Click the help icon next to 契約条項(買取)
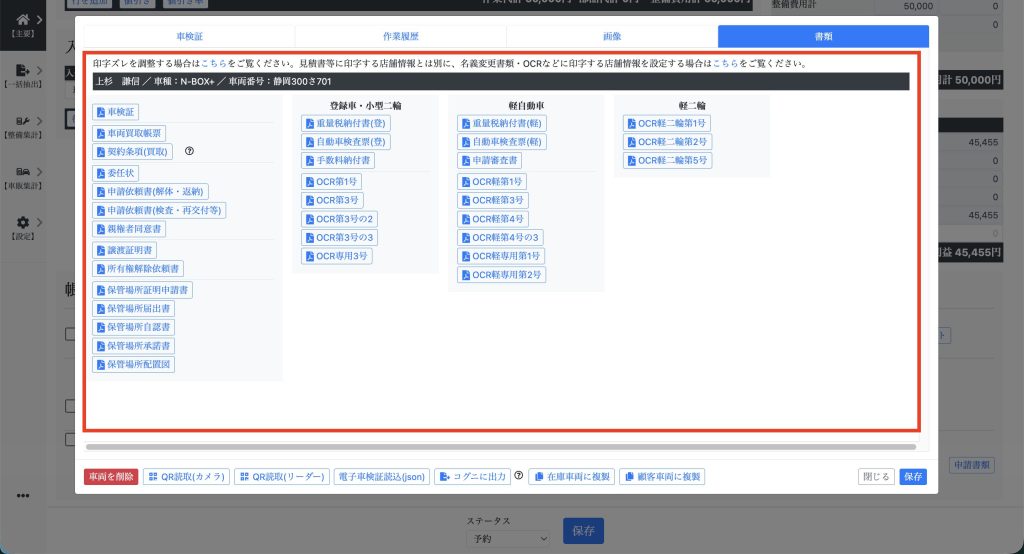 coord(189,152)
